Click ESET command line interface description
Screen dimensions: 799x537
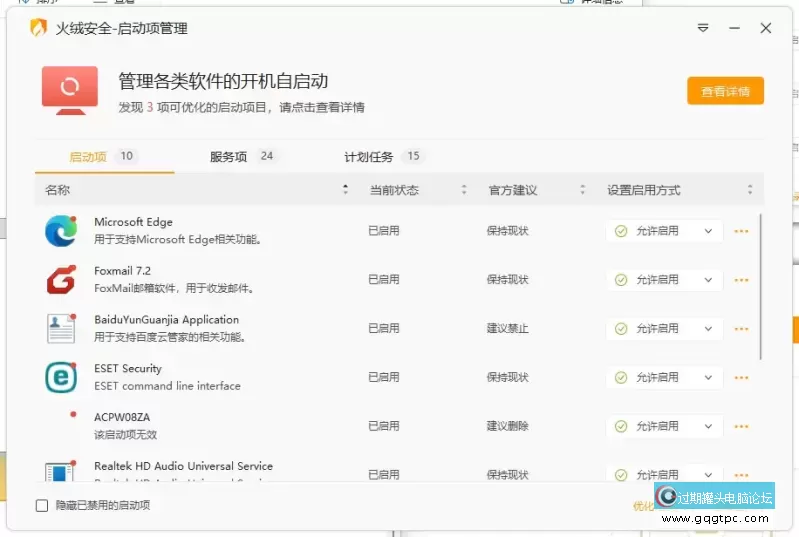pos(167,386)
